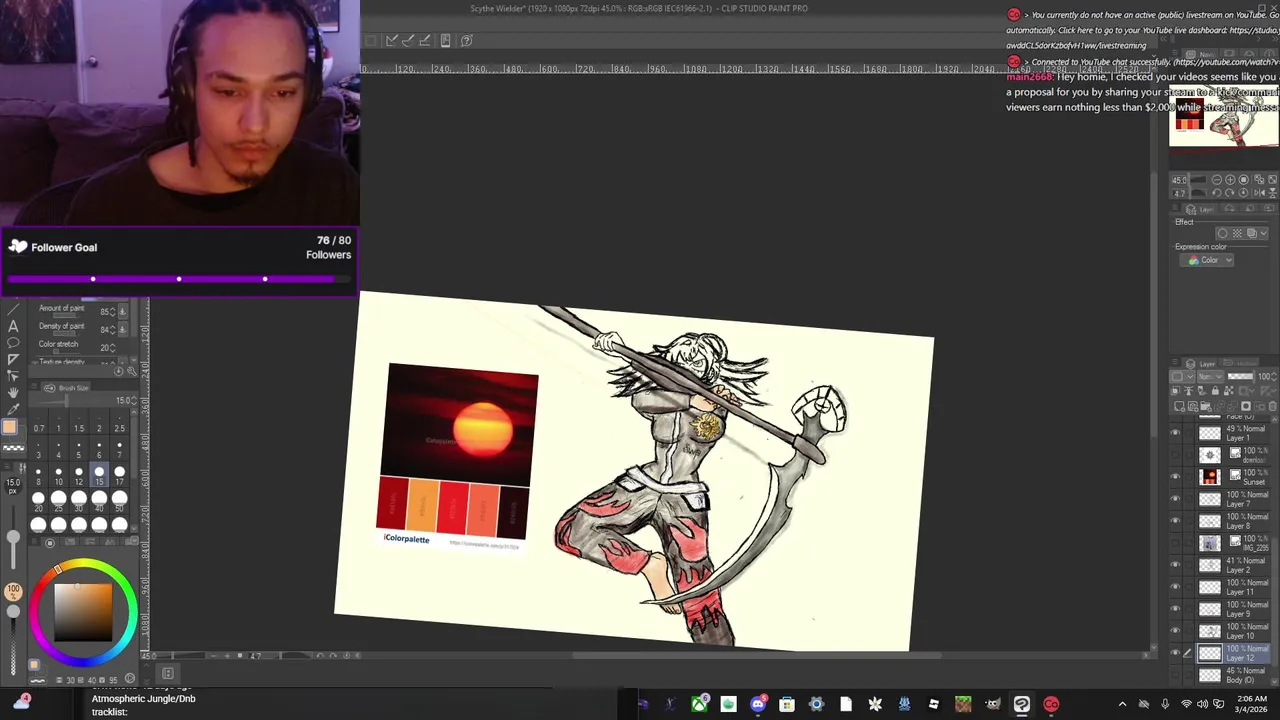
Task: Select the Body (O) layer
Action: point(1234,675)
